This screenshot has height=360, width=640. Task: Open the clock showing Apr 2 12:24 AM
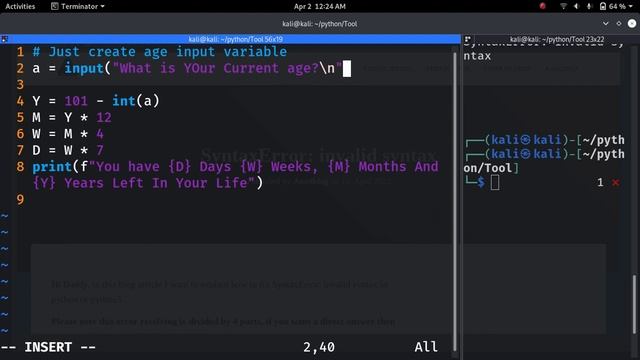pos(320,6)
